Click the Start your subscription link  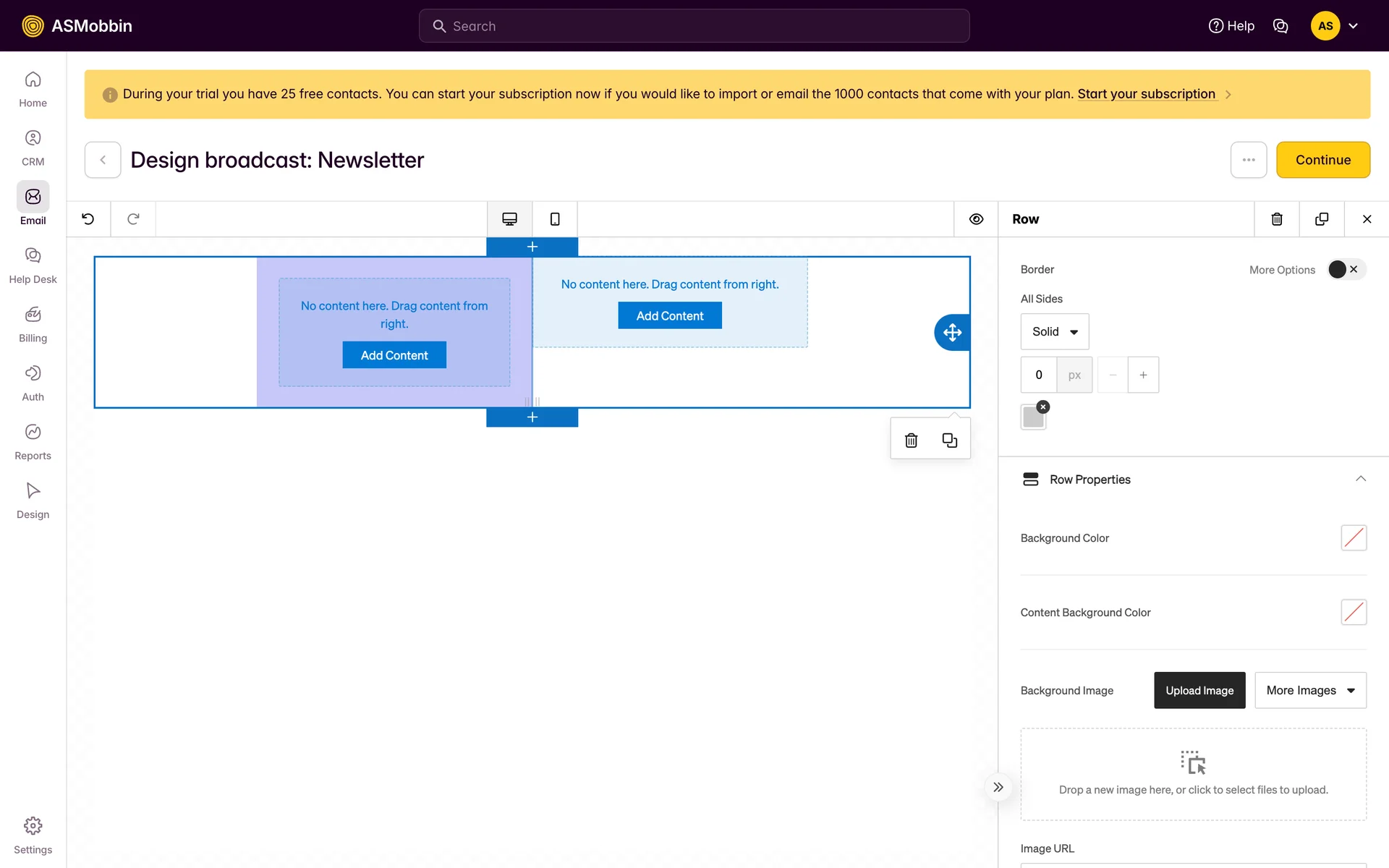click(1146, 94)
